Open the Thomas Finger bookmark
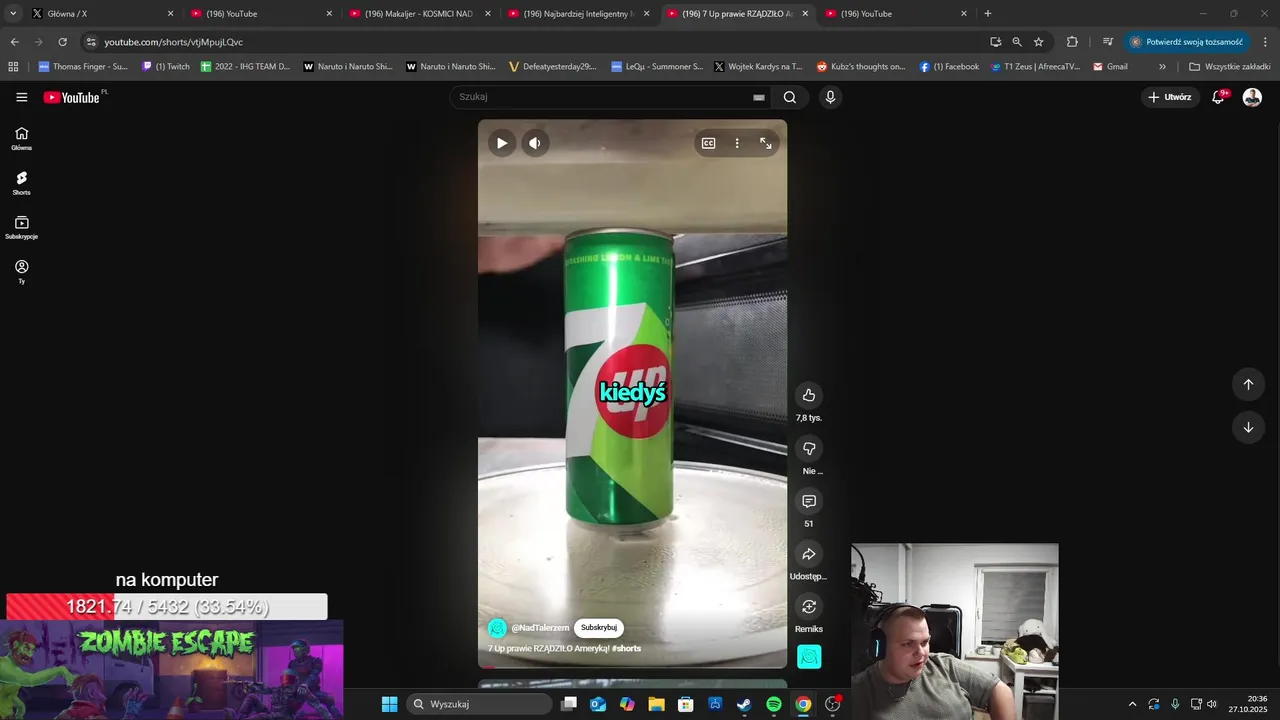This screenshot has height=720, width=1280. [x=83, y=67]
